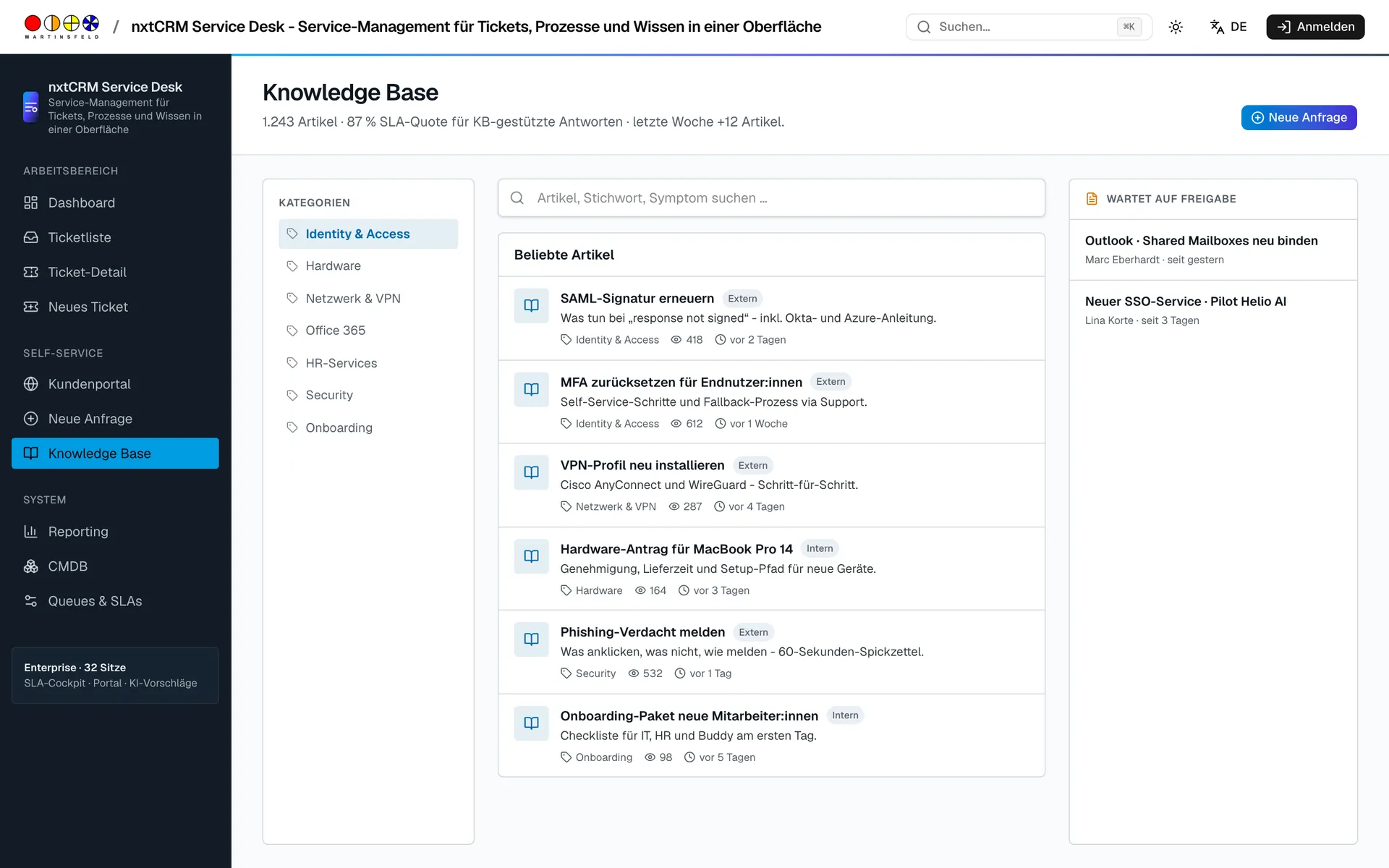Click the CMDB cubes icon in sidebar
Viewport: 1389px width, 868px height.
coord(31,566)
